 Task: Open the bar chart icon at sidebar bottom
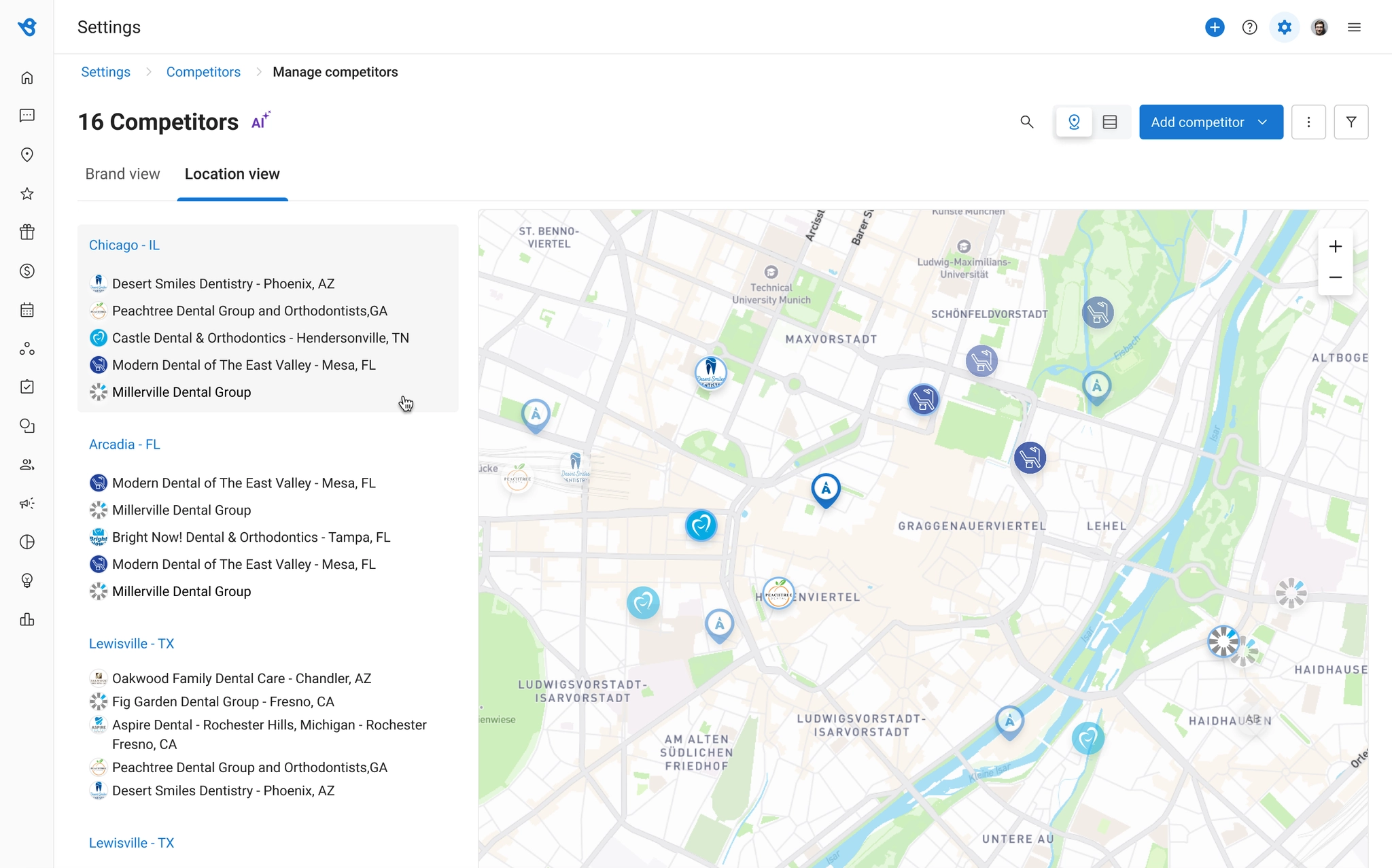pyautogui.click(x=27, y=619)
